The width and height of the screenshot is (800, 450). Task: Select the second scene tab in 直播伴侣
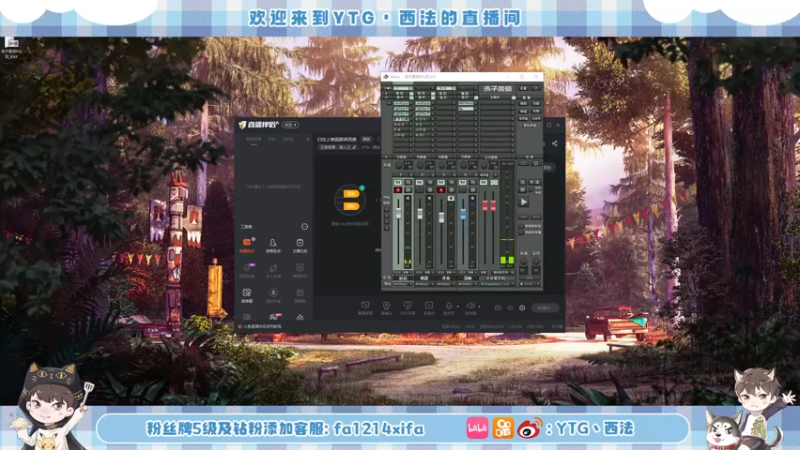(272, 139)
